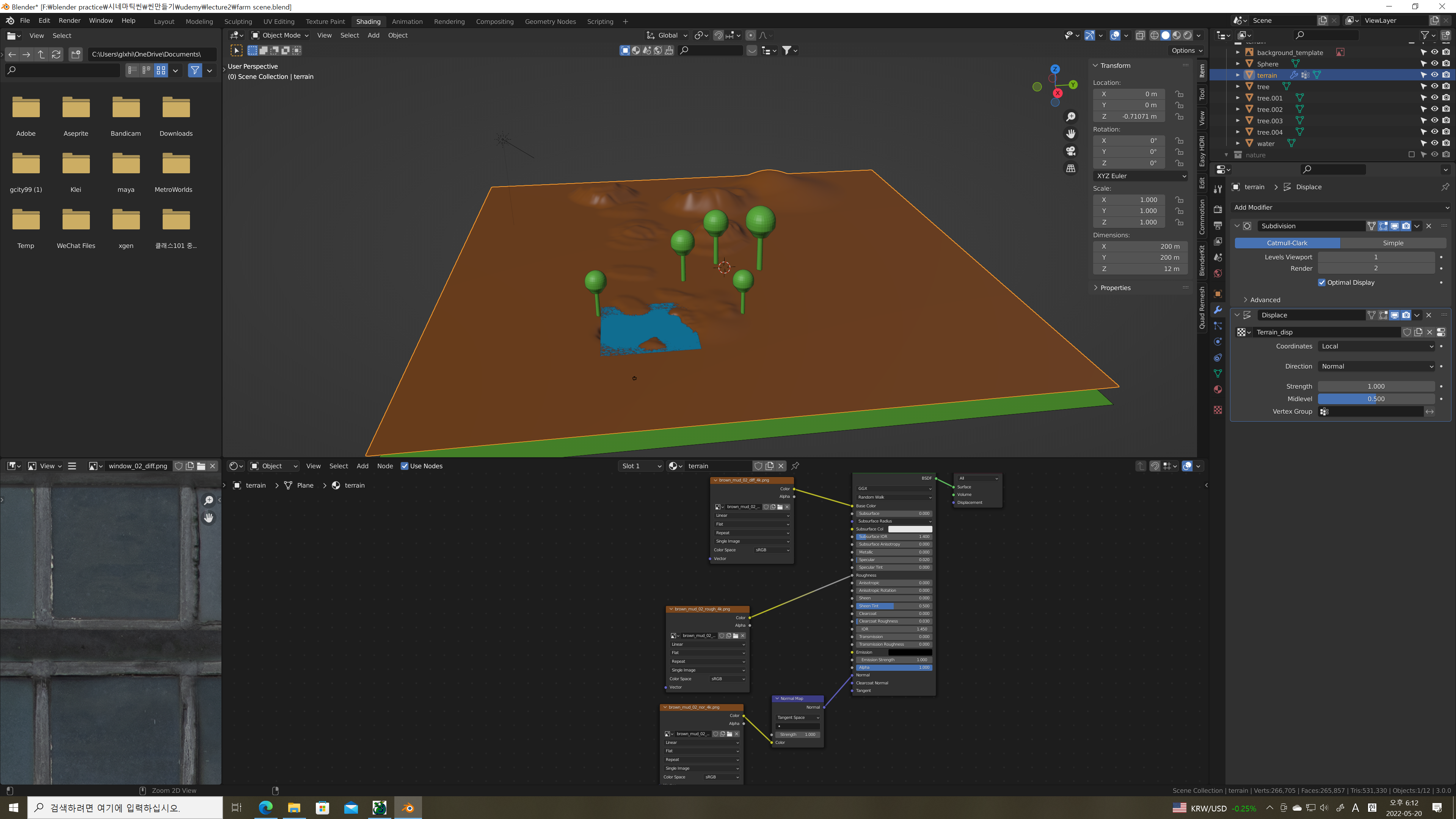Image resolution: width=1456 pixels, height=819 pixels.
Task: Expand the Advanced subdivision section
Action: click(1265, 300)
